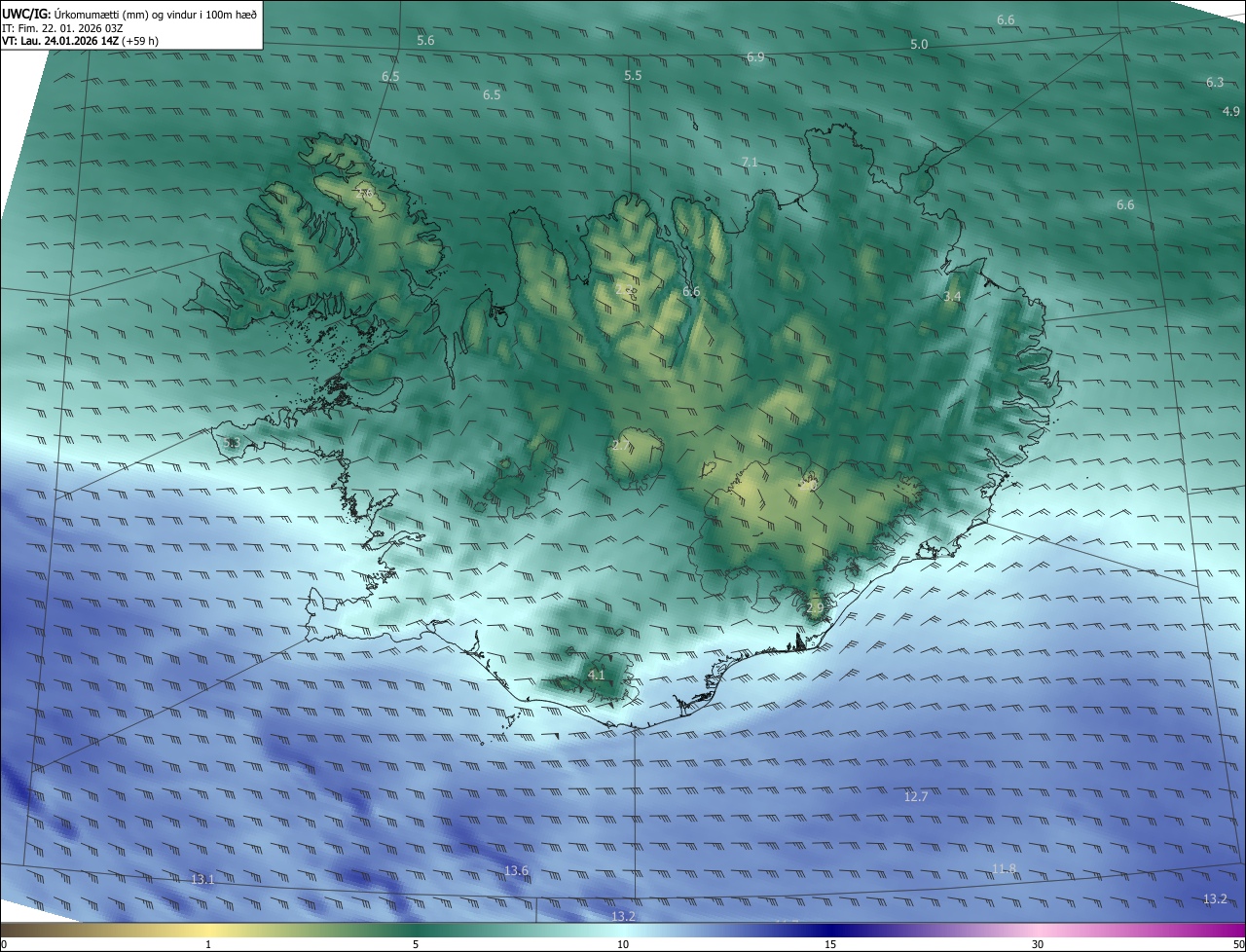The image size is (1246, 952).
Task: Click the 5.3 value label on the western peninsula
Action: 231,443
